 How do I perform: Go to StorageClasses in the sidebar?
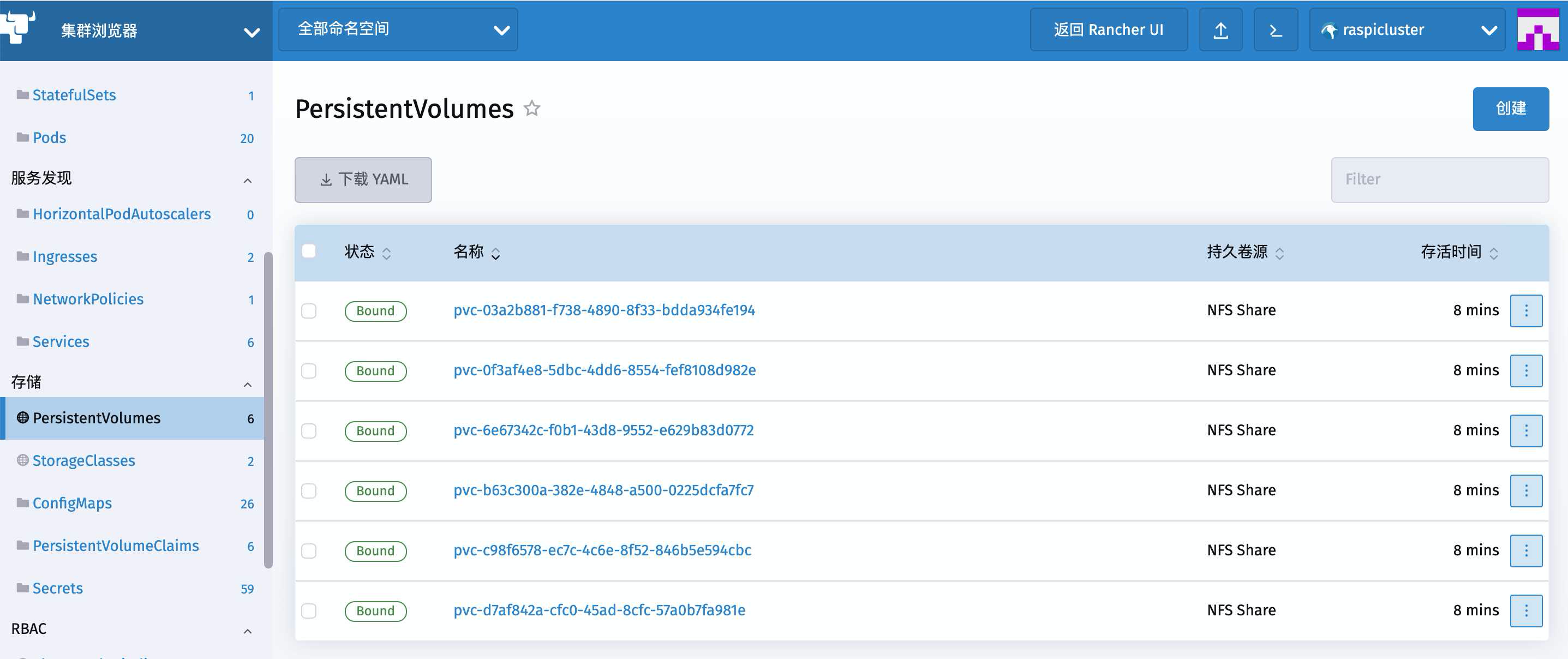coord(84,460)
